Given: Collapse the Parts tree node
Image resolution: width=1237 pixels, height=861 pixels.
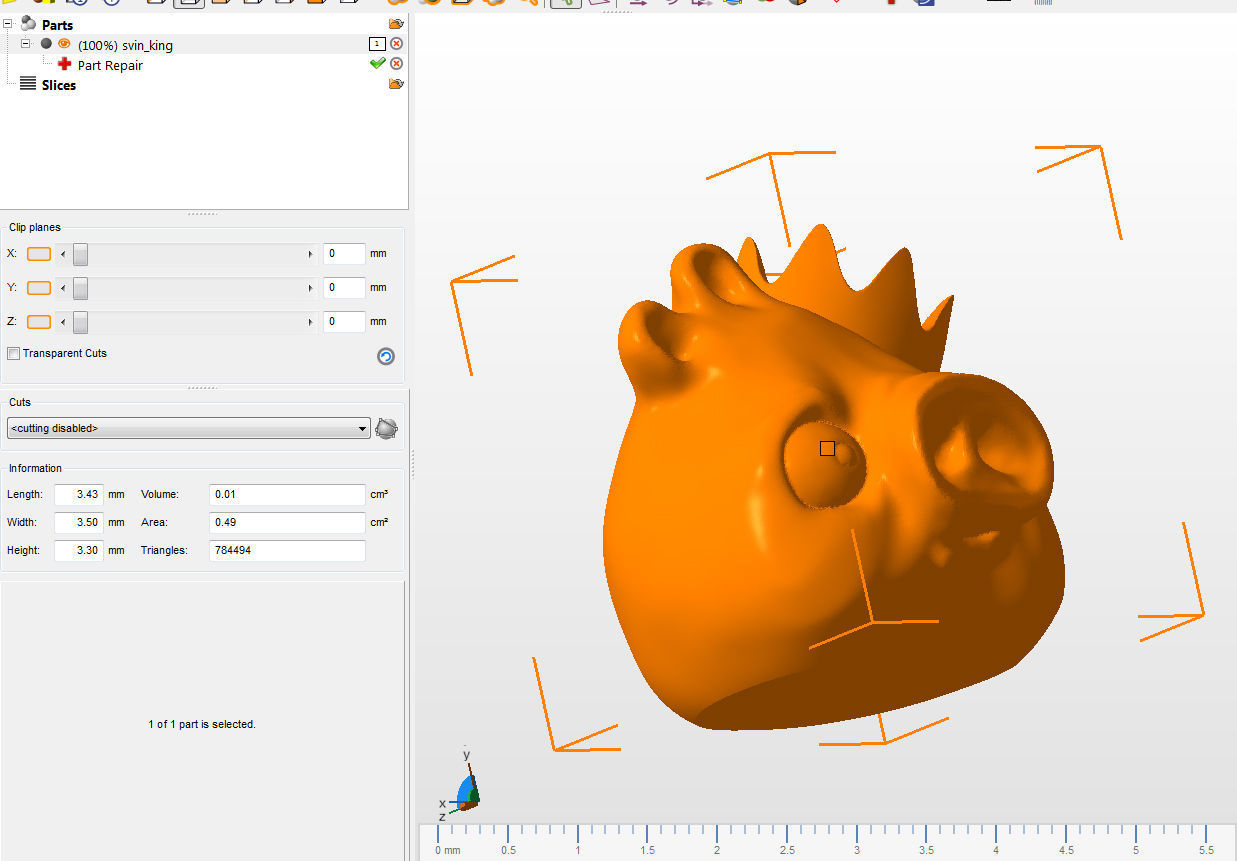Looking at the screenshot, I should click(8, 24).
